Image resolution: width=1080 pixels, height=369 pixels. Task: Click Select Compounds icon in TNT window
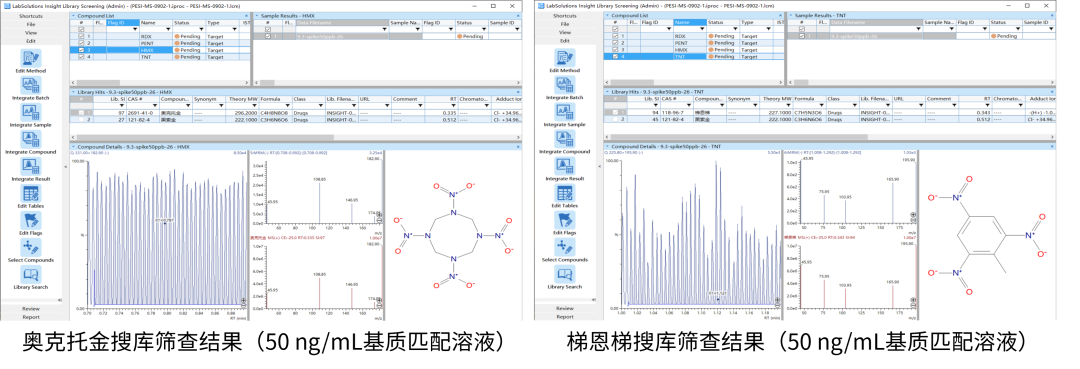[565, 247]
